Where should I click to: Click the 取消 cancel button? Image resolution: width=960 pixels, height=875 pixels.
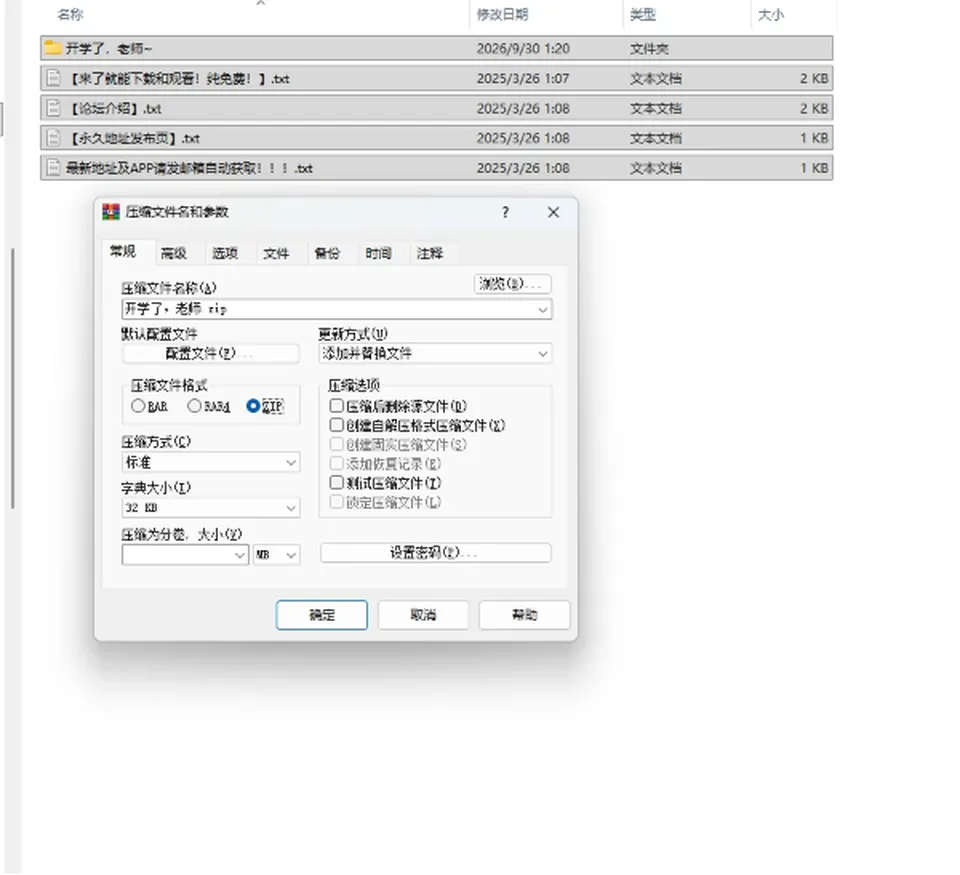(423, 615)
